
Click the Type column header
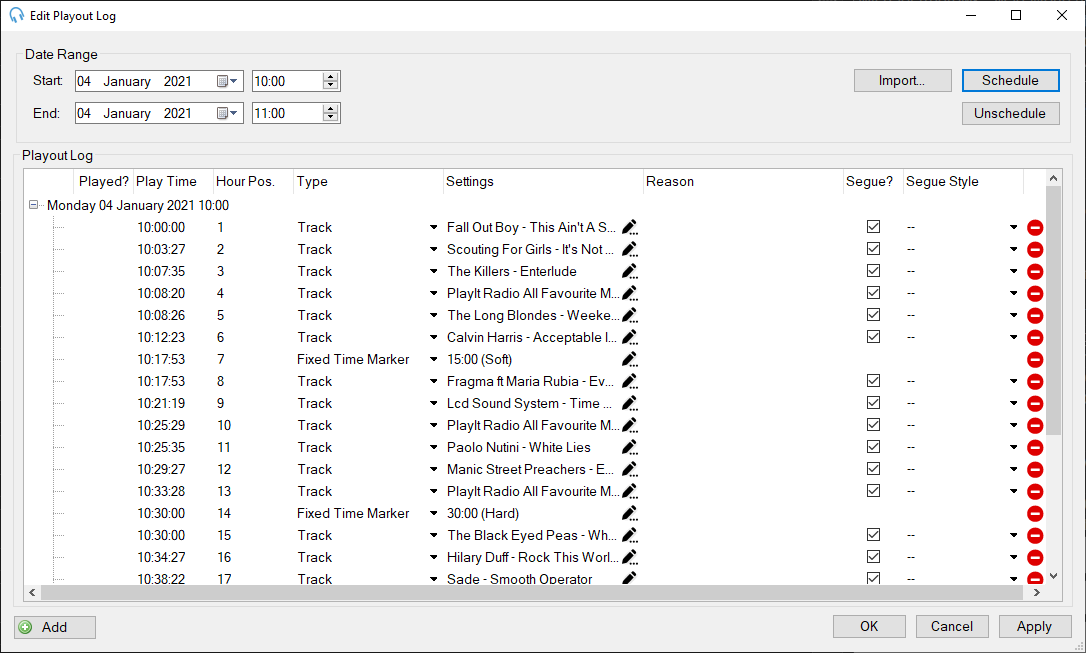[368, 181]
